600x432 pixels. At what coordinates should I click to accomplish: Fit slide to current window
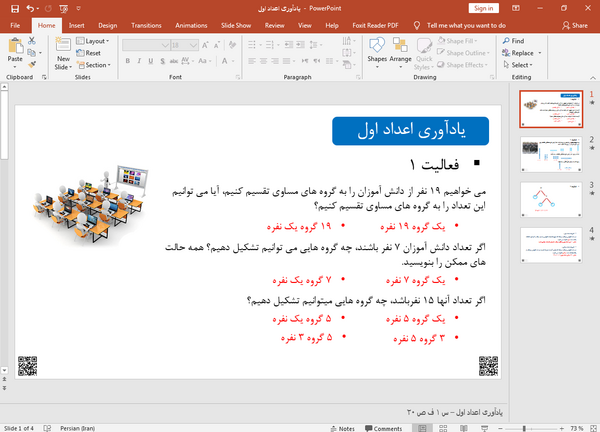[593, 428]
